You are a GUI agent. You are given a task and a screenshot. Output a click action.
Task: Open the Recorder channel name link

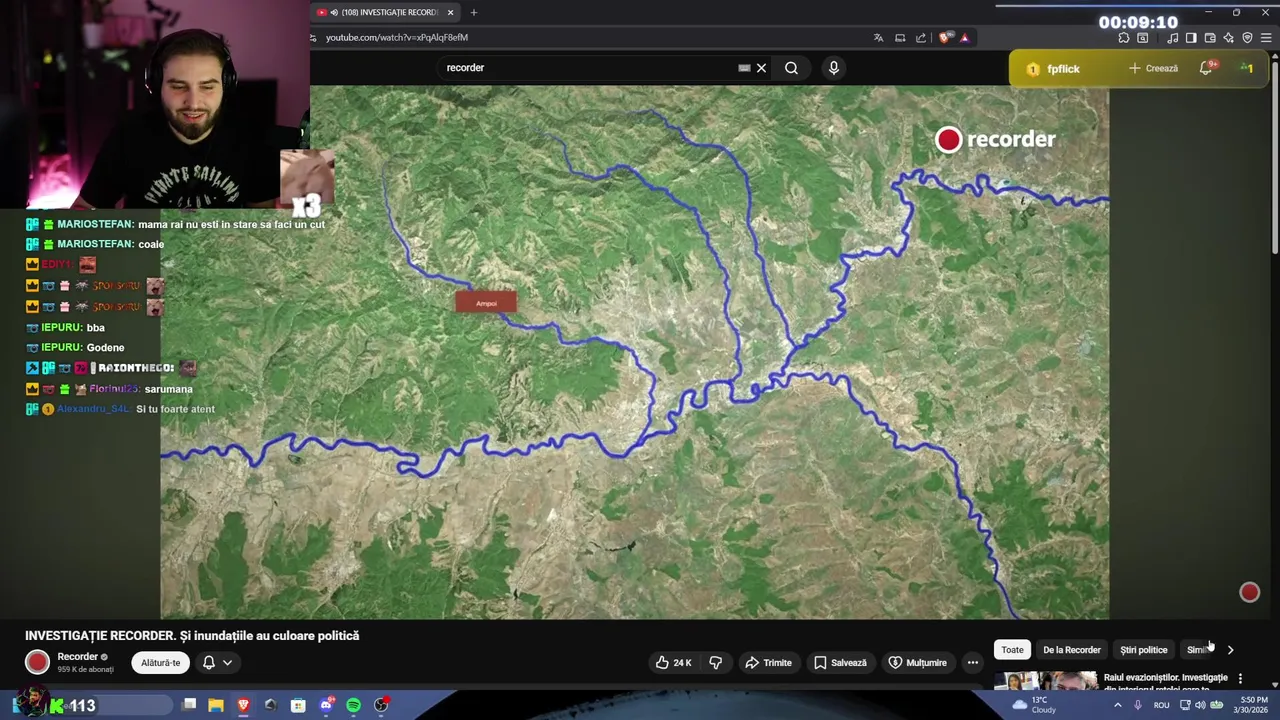(77, 657)
